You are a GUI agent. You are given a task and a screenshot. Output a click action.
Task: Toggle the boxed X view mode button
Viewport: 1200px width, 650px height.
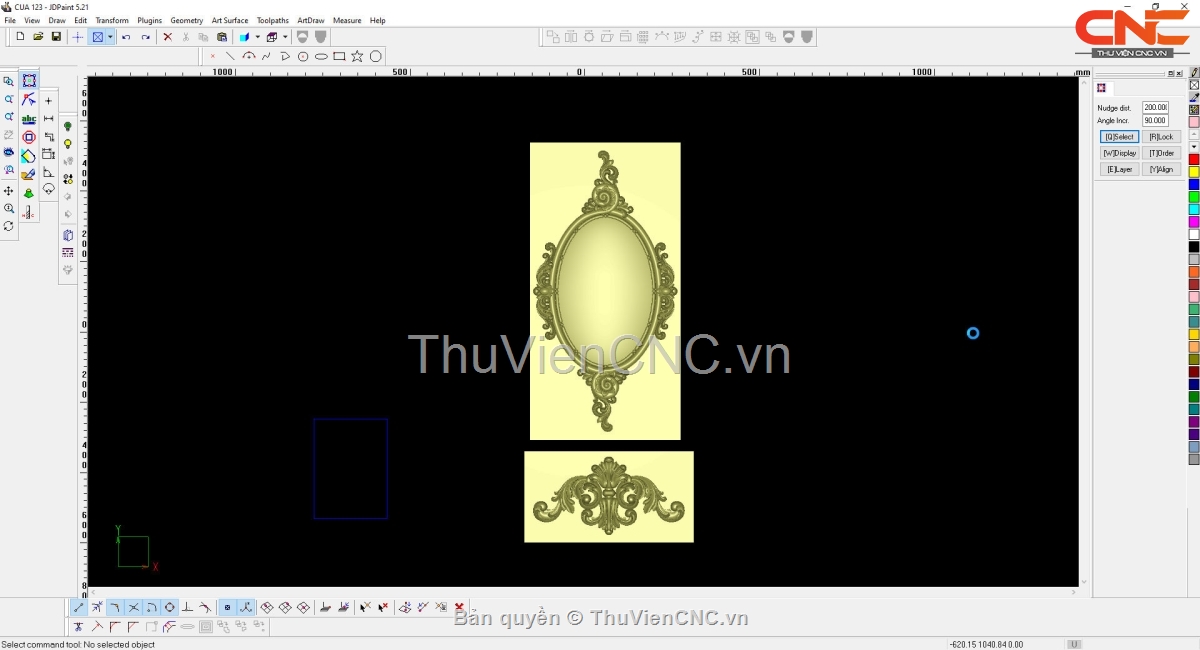(98, 37)
